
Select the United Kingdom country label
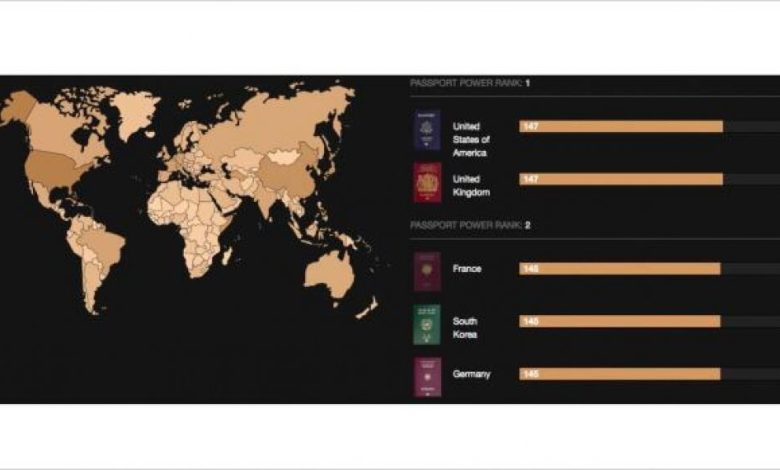click(x=471, y=186)
